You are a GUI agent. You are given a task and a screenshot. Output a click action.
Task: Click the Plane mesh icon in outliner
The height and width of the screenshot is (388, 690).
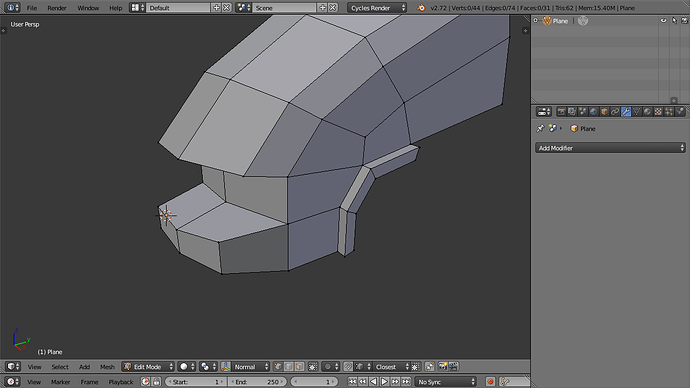(547, 21)
